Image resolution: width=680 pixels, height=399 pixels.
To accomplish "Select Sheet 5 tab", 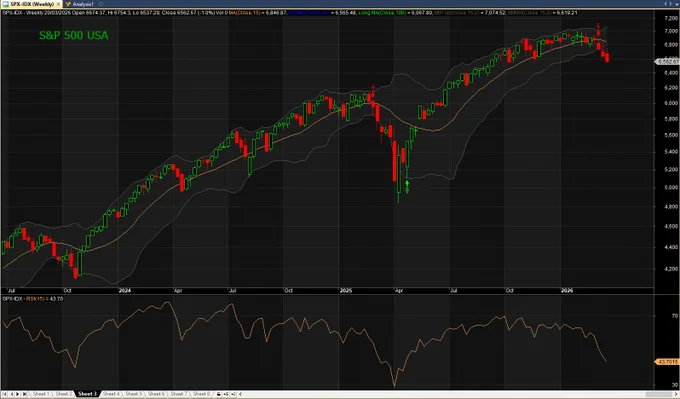I will (x=134, y=394).
